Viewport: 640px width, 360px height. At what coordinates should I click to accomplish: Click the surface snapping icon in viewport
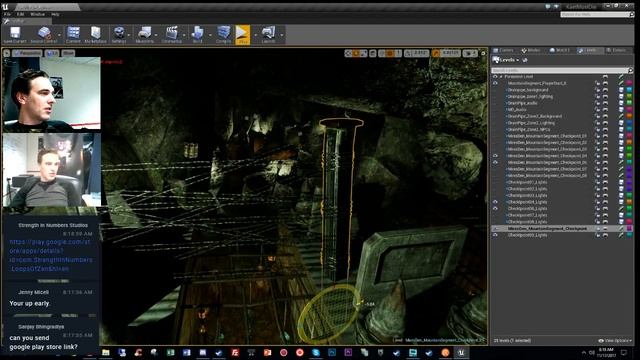[382, 53]
